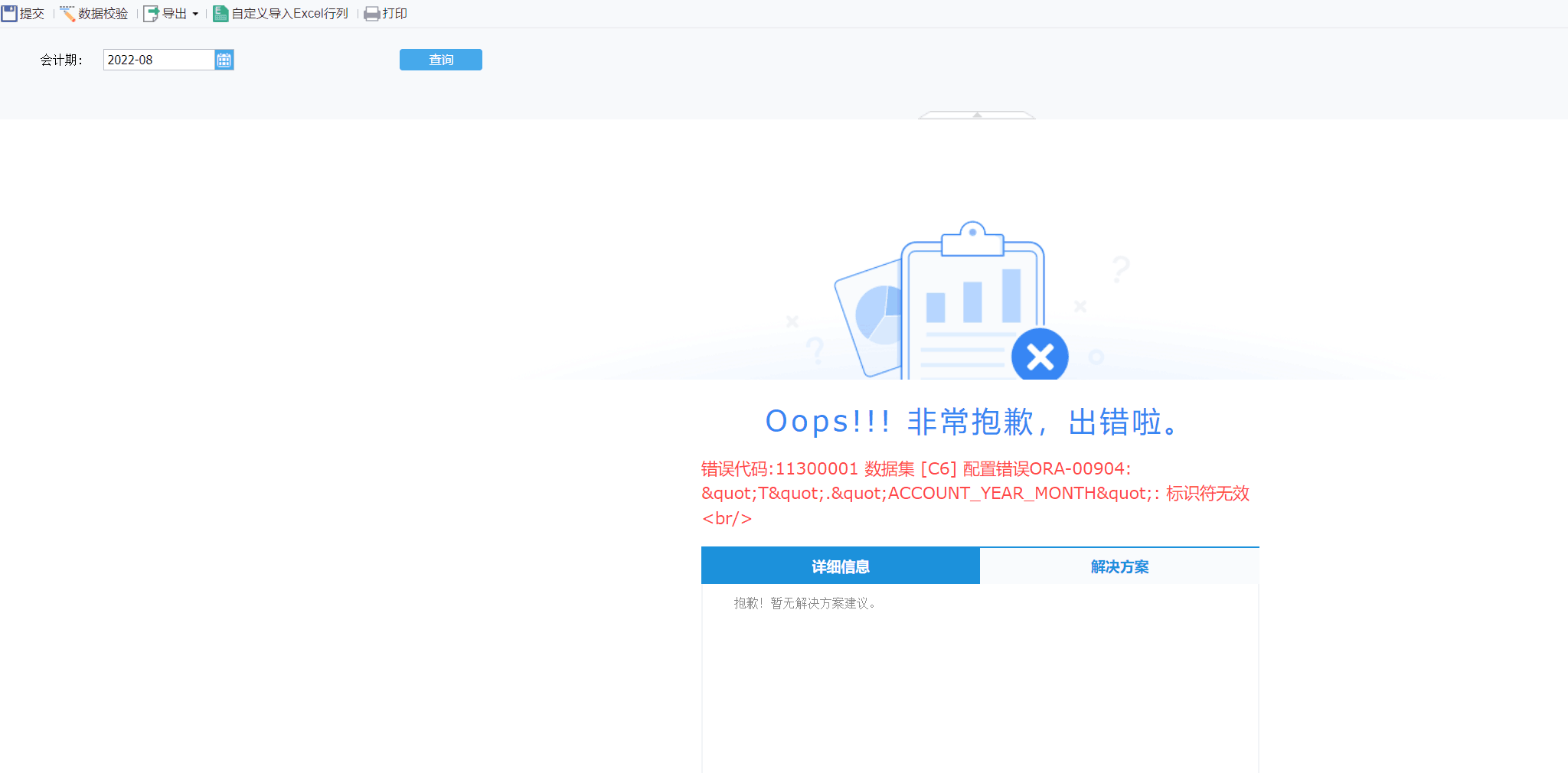Click the 数据校验 toolbar label
Image resolution: width=1568 pixels, height=773 pixels.
(103, 14)
